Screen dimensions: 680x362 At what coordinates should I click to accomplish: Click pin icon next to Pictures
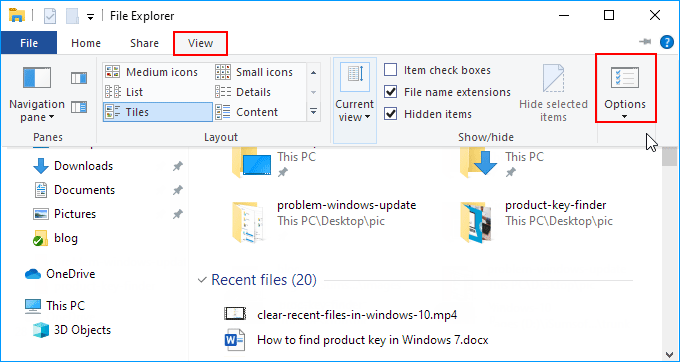point(177,214)
